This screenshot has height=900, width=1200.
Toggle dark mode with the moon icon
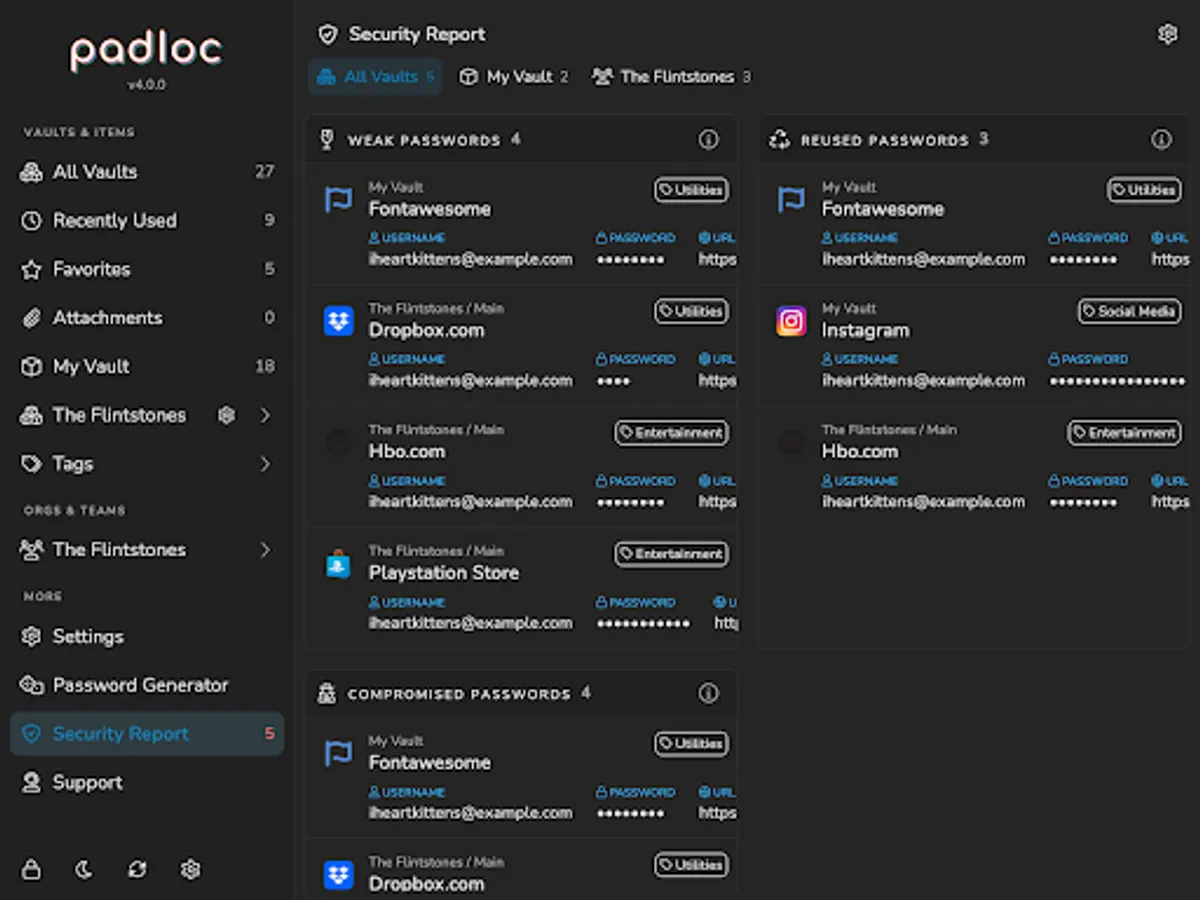84,869
